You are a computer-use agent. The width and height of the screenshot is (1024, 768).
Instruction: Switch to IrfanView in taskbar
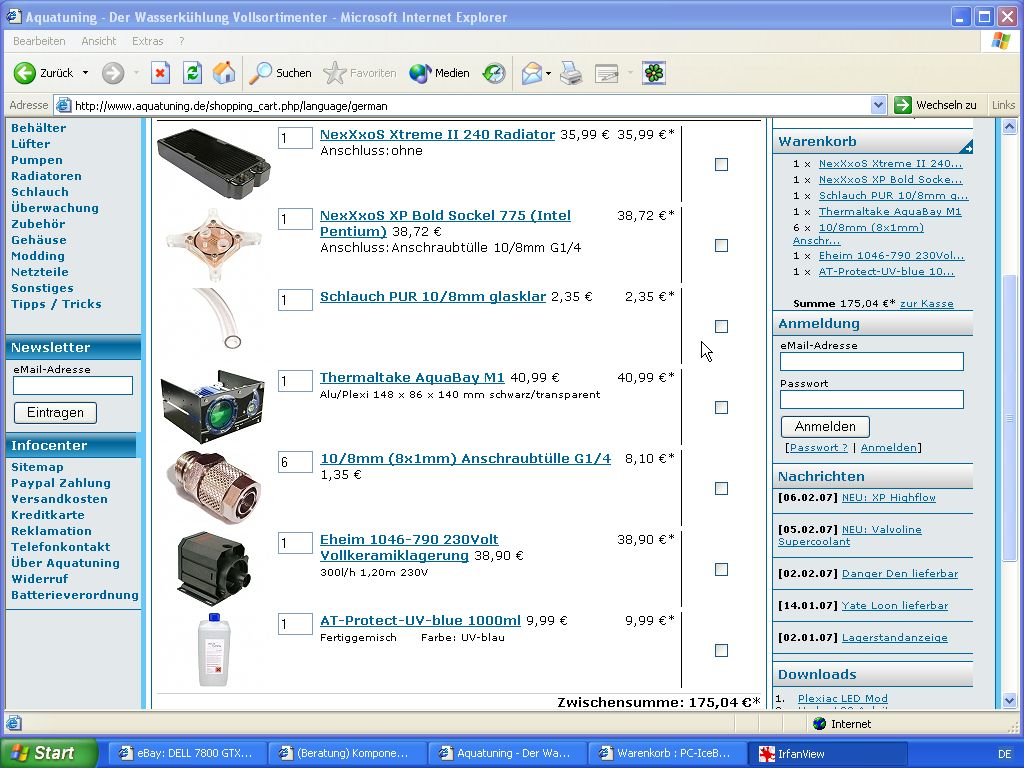(x=828, y=753)
